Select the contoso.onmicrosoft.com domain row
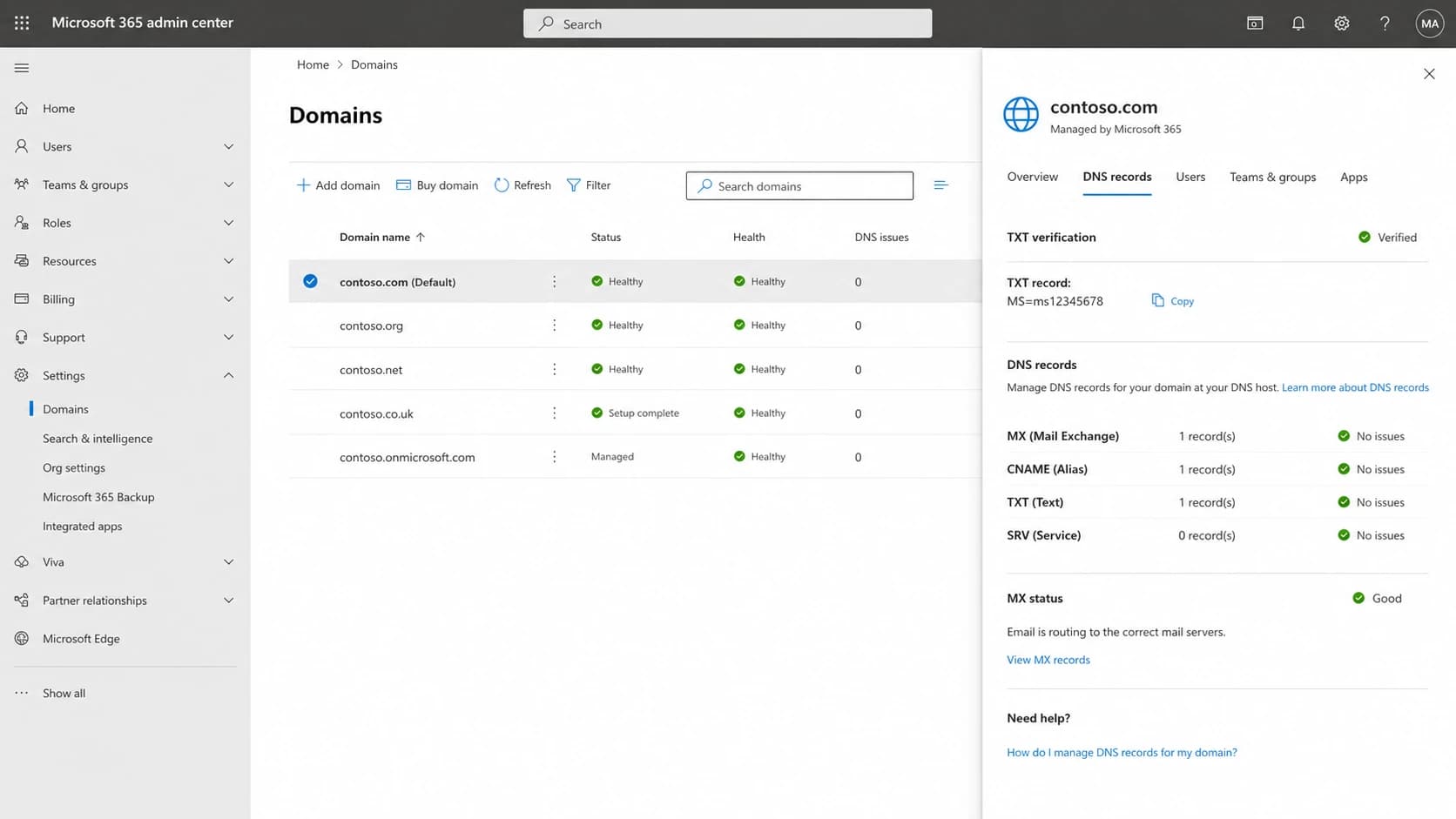Image resolution: width=1456 pixels, height=819 pixels. 635,456
